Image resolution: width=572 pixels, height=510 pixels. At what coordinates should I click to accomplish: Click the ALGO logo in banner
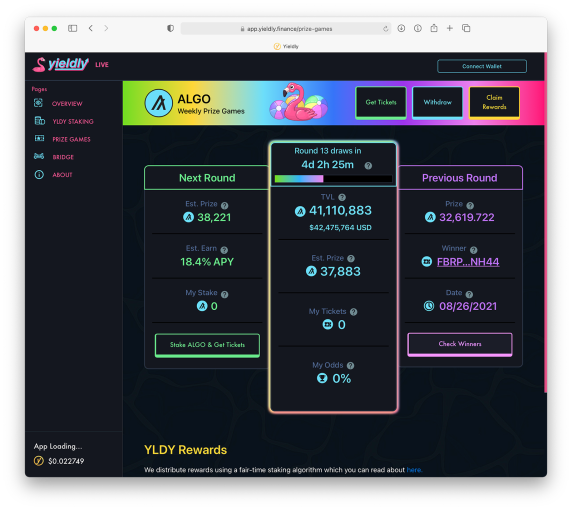(158, 103)
